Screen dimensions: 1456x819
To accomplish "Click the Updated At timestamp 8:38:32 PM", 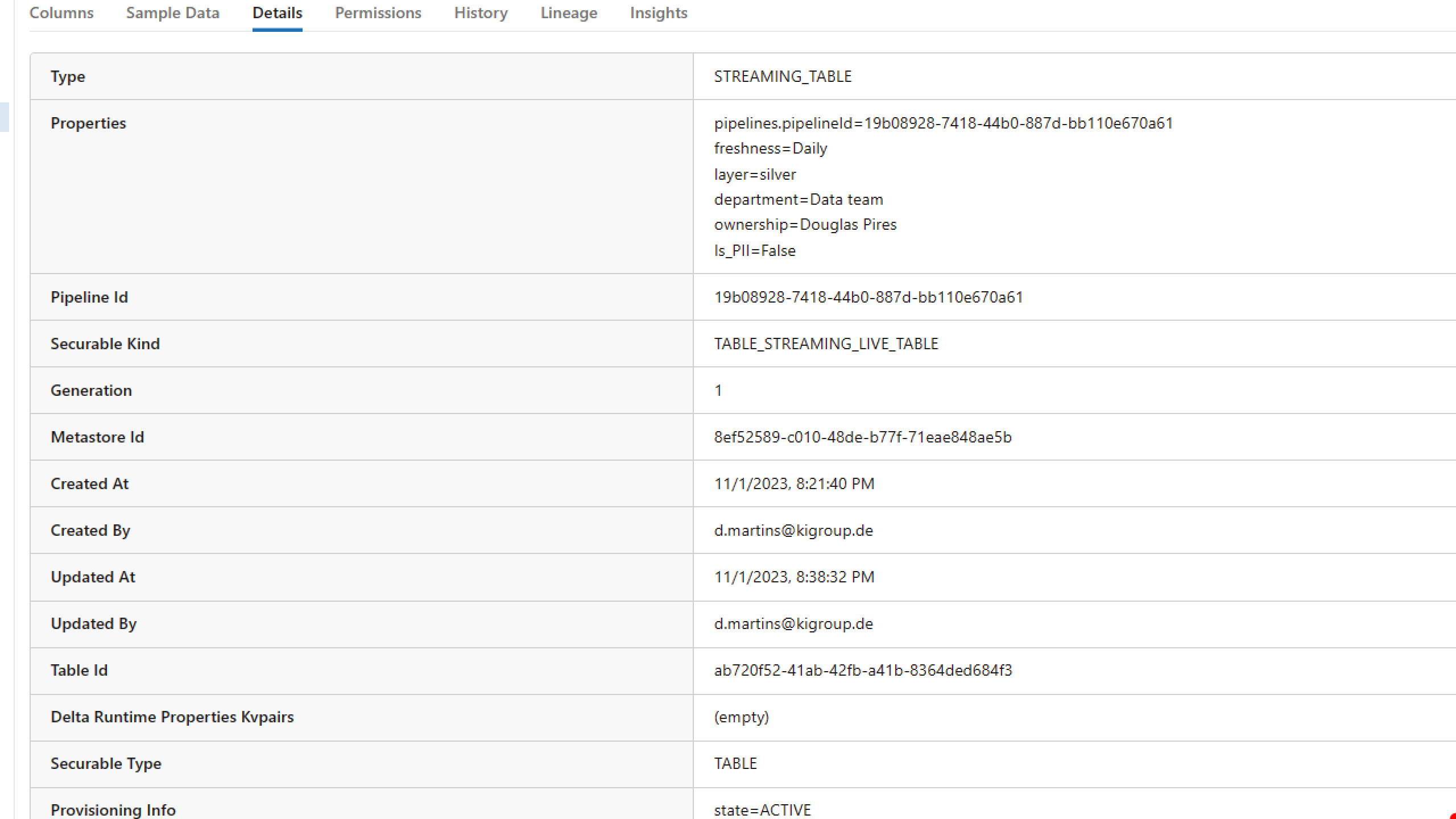I will (795, 577).
